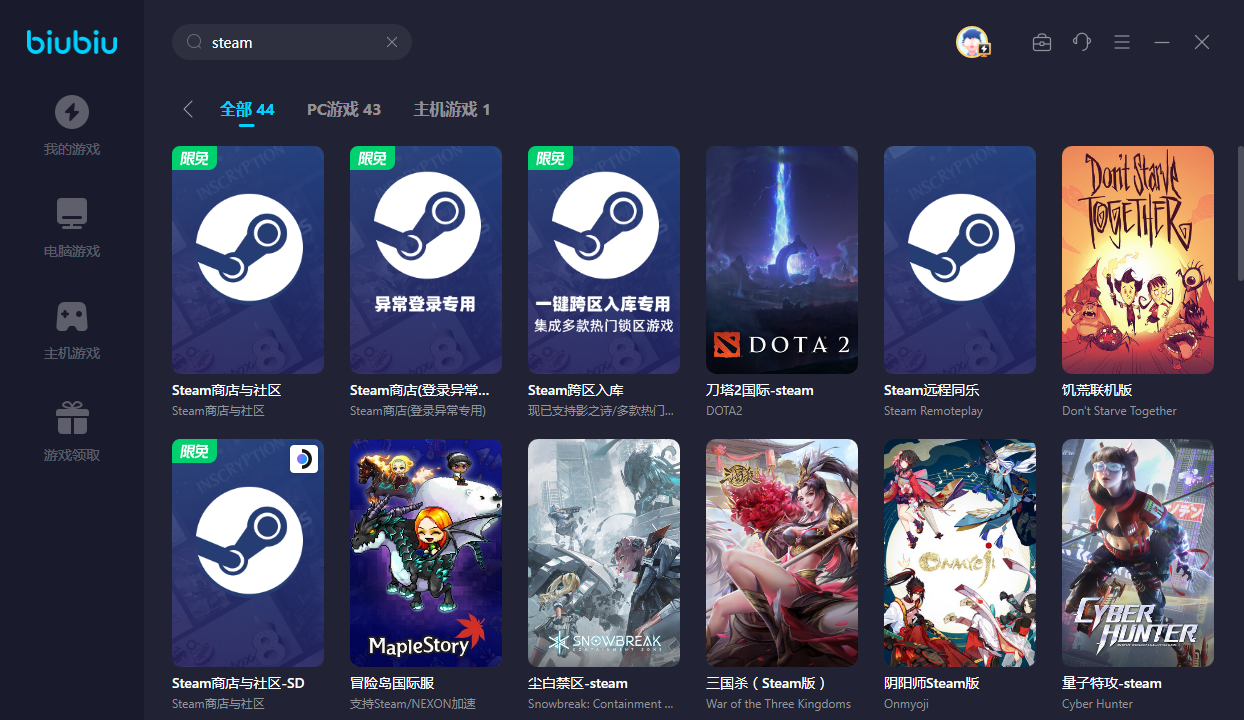Go back using the left chevron
Screen dimensions: 1244x720
pos(188,109)
